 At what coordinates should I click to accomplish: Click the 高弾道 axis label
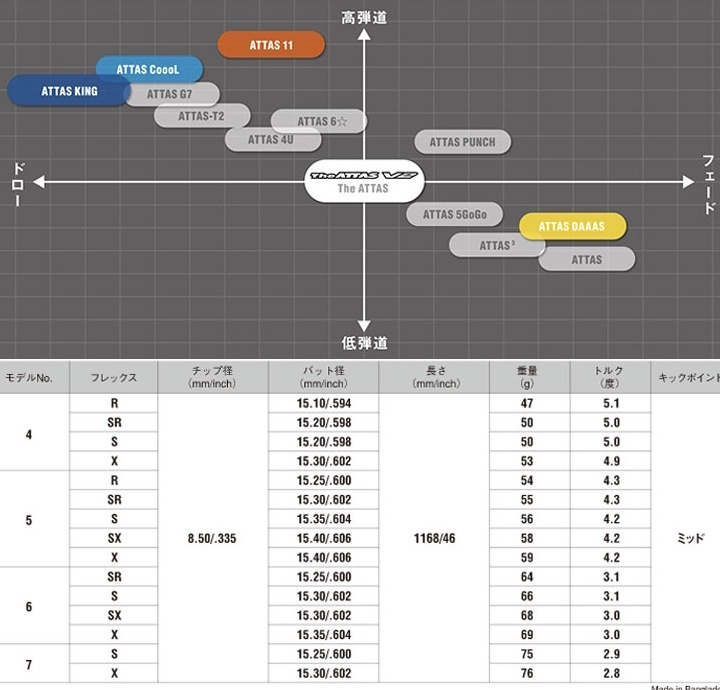364,18
